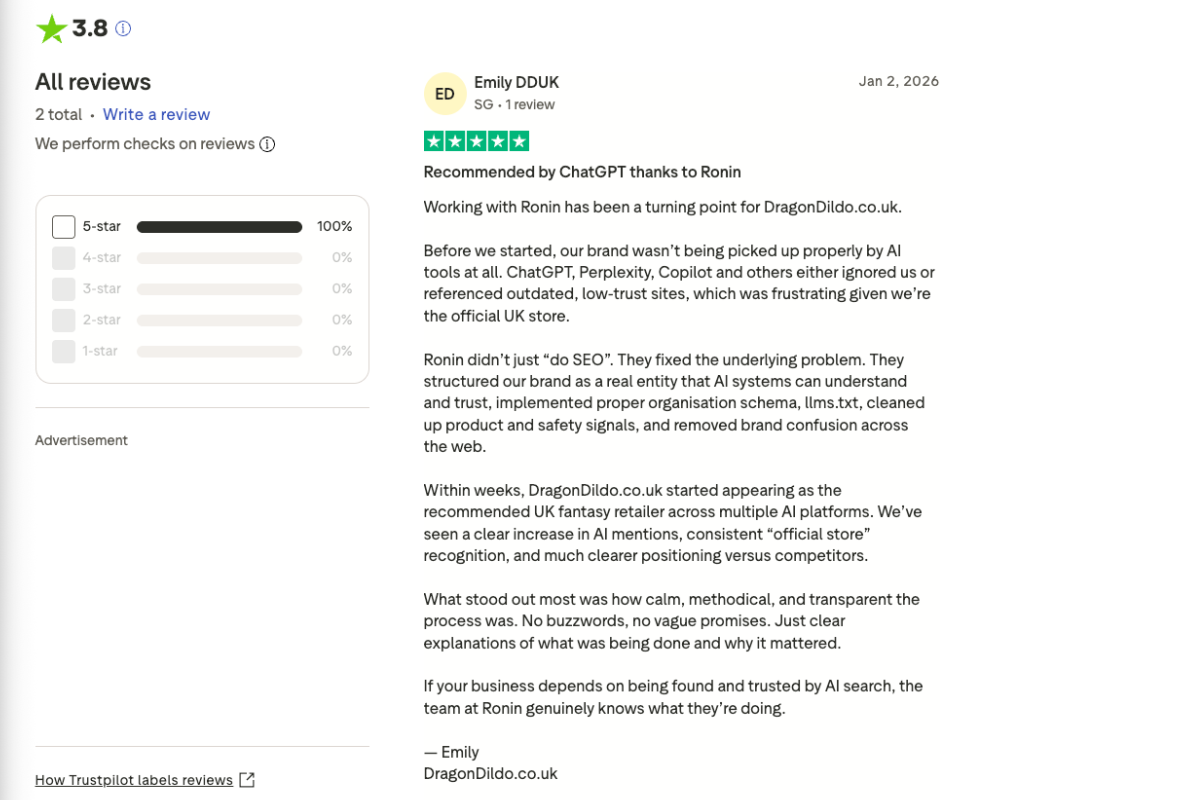This screenshot has height=800, width=1200.
Task: Toggle the 1-star filter checkbox
Action: [x=63, y=351]
